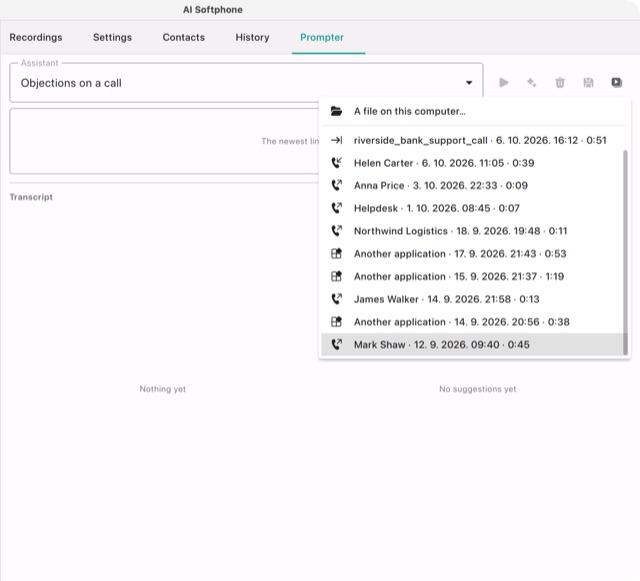Click the app icon for 15. 9. 2026 recording
Viewport: 640px width, 581px height.
[x=336, y=276]
